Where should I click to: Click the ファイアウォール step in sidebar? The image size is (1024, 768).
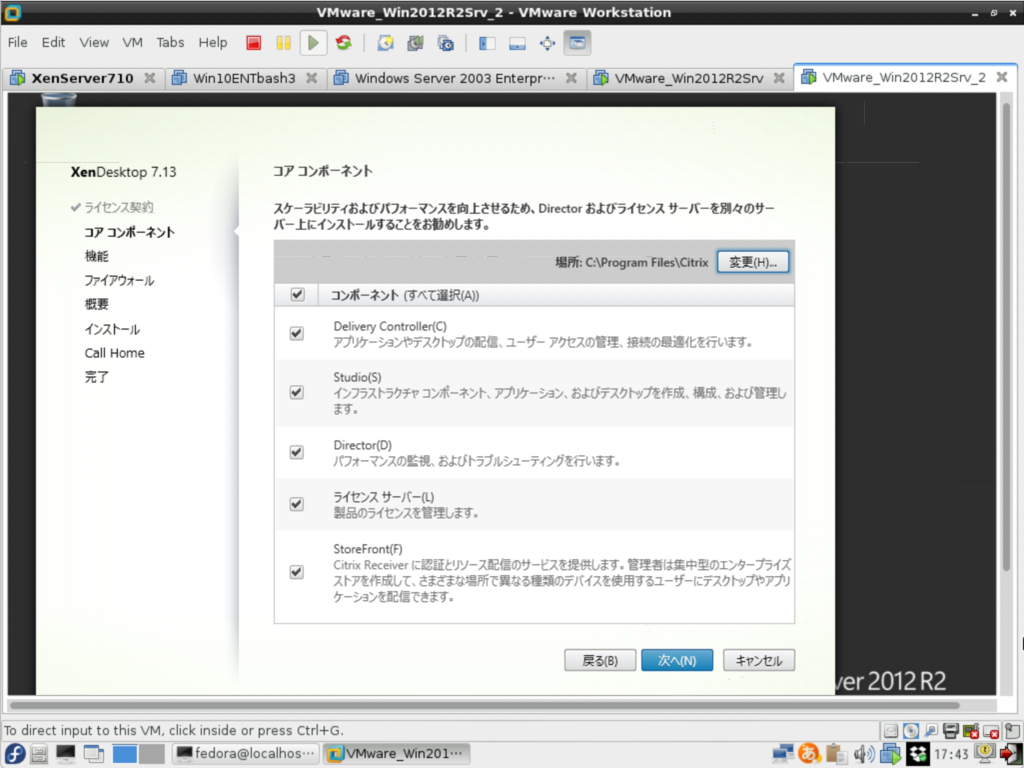click(x=119, y=280)
